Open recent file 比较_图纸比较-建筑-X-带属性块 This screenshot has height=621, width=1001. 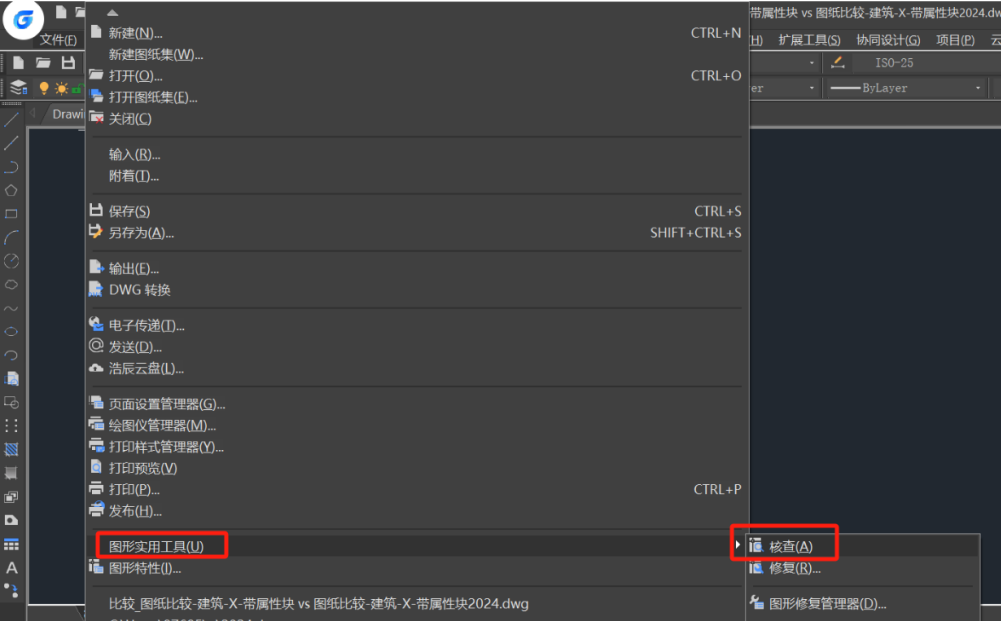(318, 604)
